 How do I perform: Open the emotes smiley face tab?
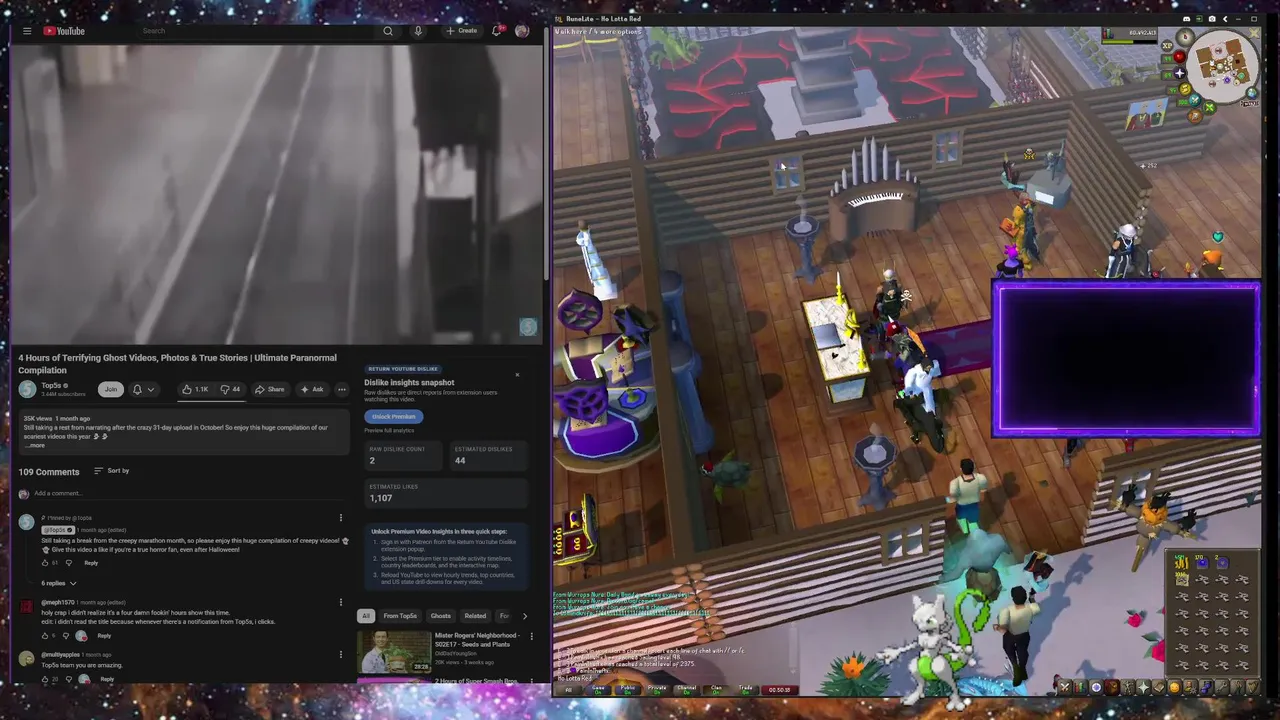(1173, 687)
